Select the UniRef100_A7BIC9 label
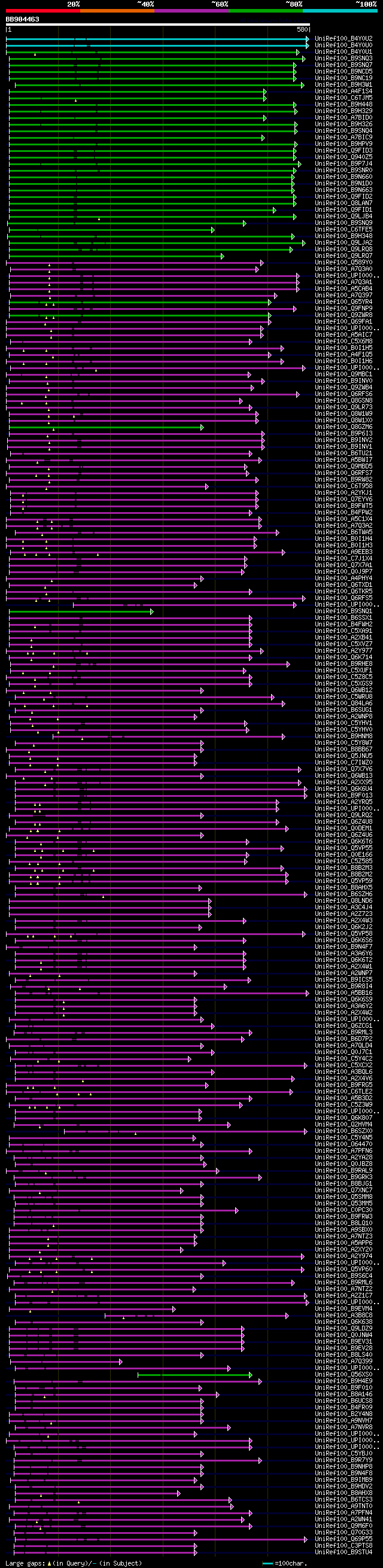The image size is (383, 1568). (x=344, y=138)
